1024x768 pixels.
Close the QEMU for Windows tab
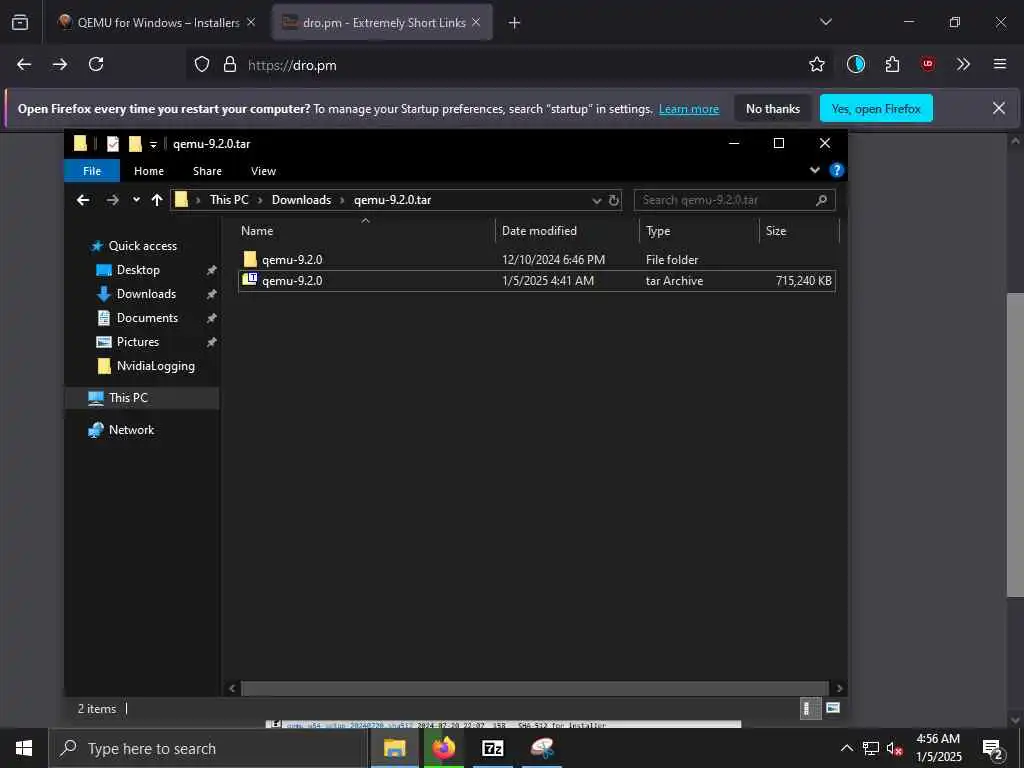(251, 22)
